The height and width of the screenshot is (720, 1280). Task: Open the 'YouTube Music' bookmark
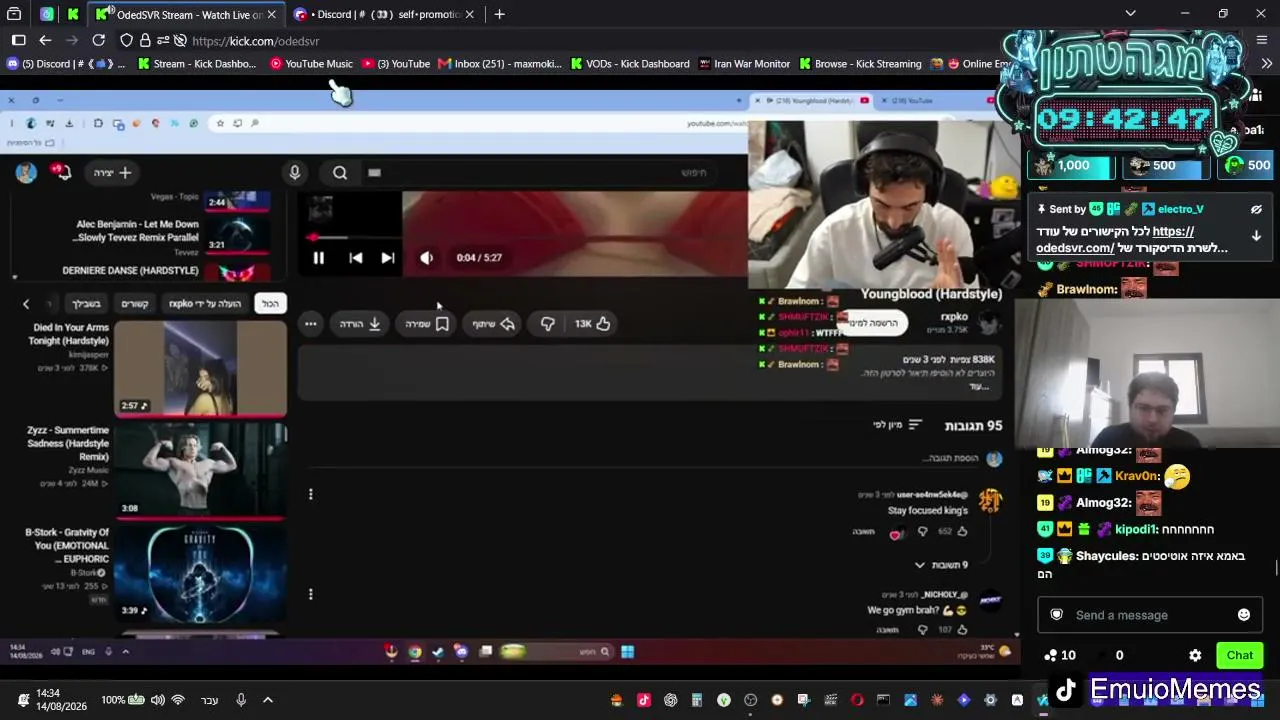pyautogui.click(x=311, y=64)
